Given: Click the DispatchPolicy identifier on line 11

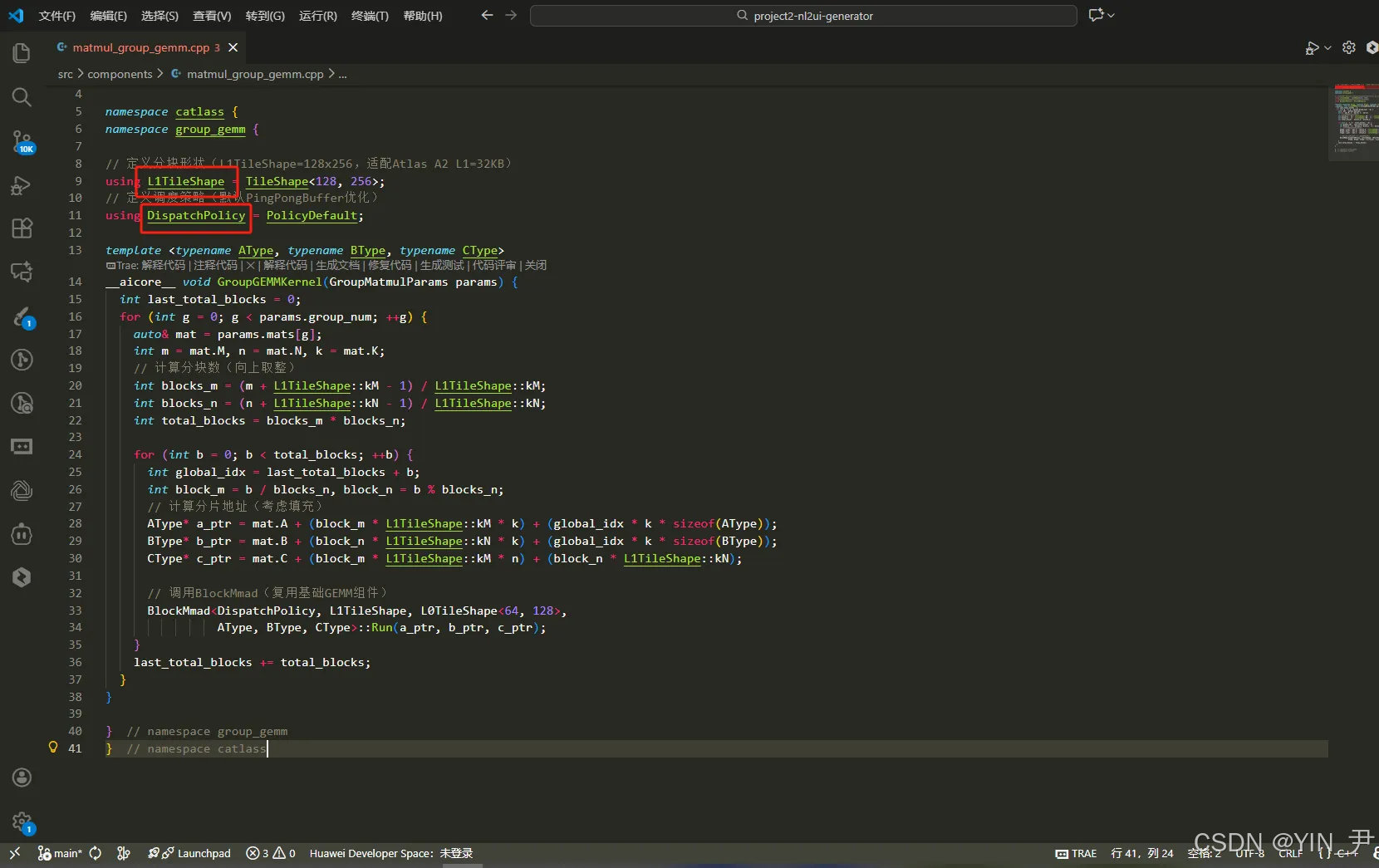Looking at the screenshot, I should click(x=196, y=215).
